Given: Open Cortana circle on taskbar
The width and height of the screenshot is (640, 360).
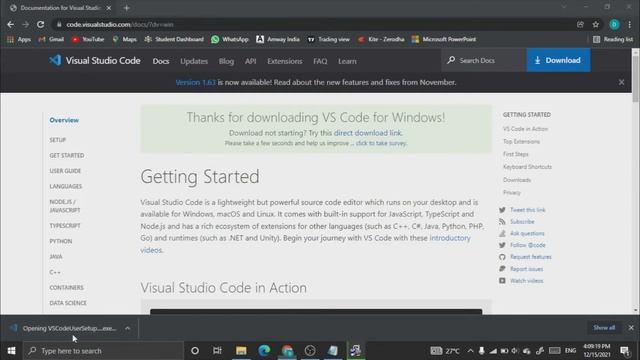Looking at the screenshot, I should click(x=195, y=351).
